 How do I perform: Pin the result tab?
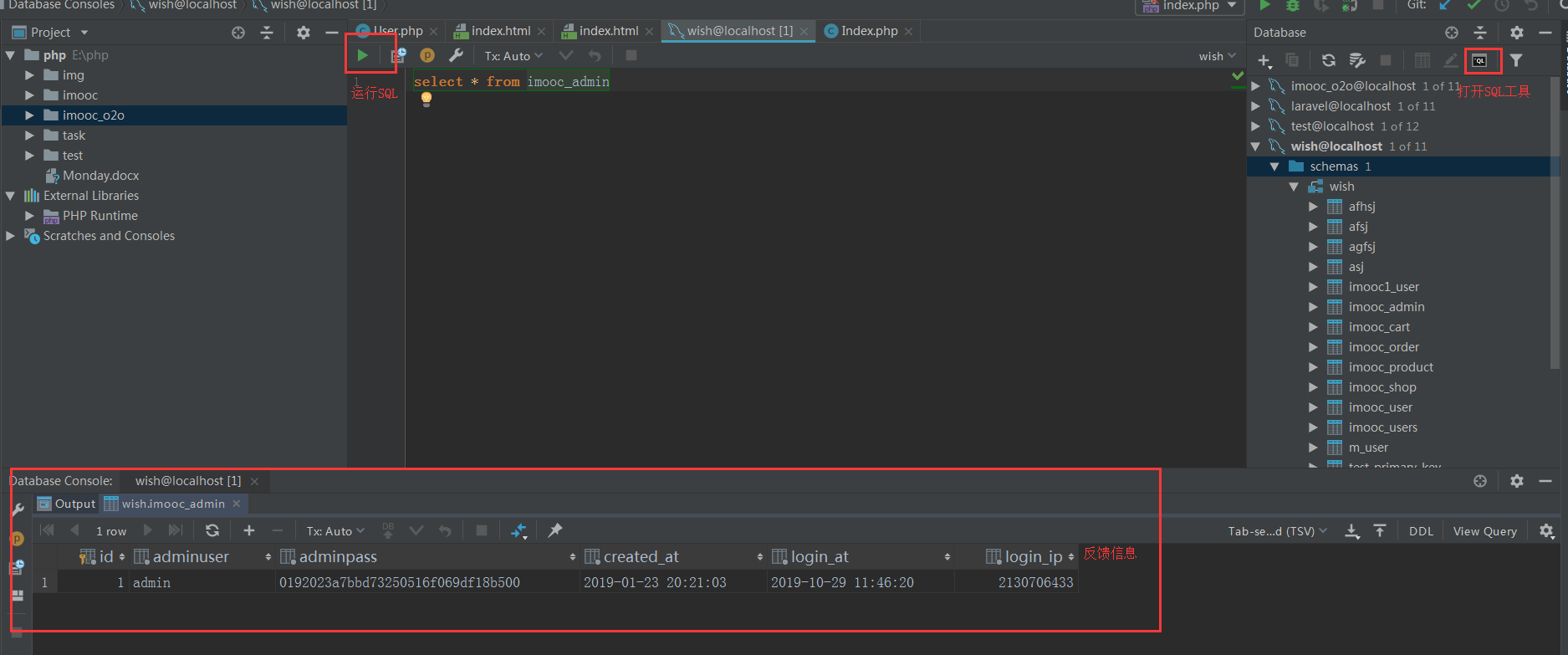[x=555, y=530]
